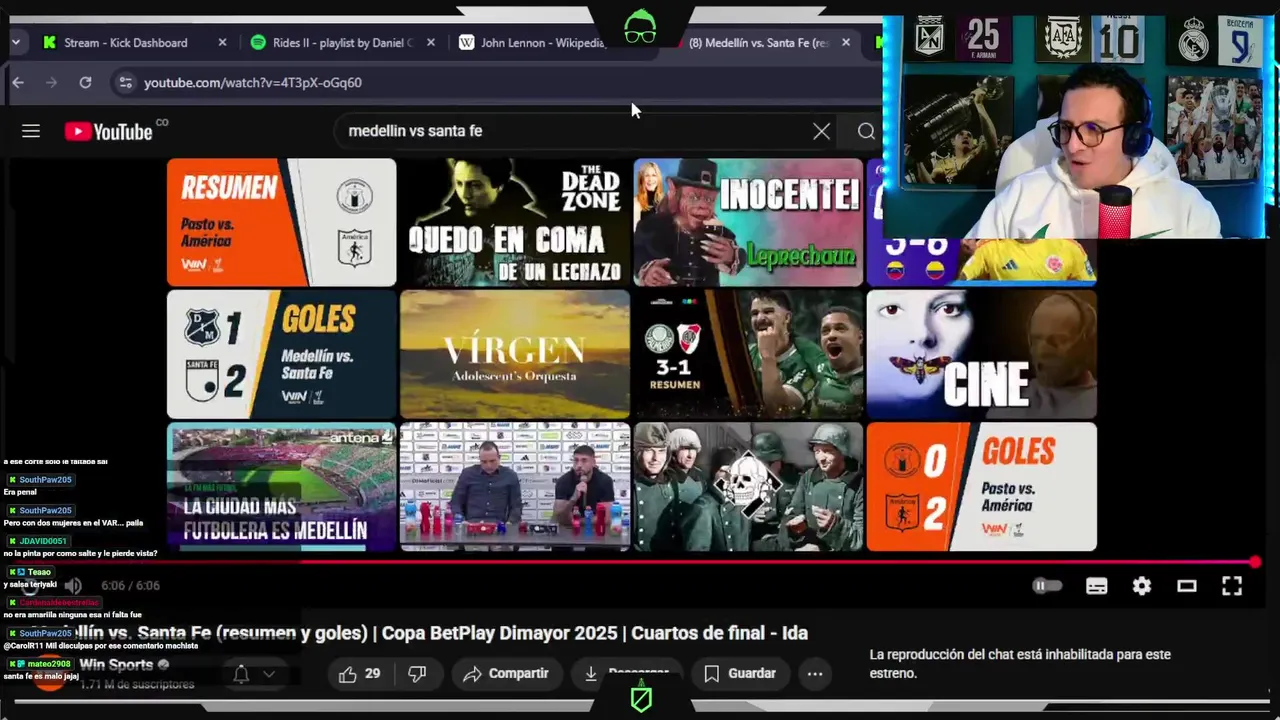Close the Medellín vs. Santa Fe tab
1280x720 pixels.
tap(846, 43)
